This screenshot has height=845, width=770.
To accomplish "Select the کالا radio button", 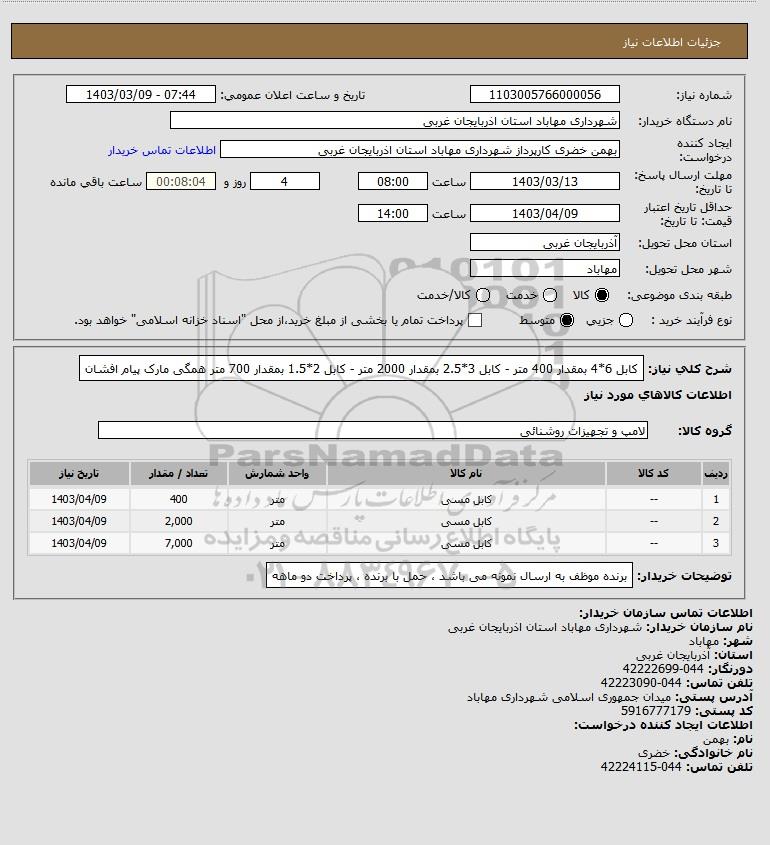I will (602, 295).
